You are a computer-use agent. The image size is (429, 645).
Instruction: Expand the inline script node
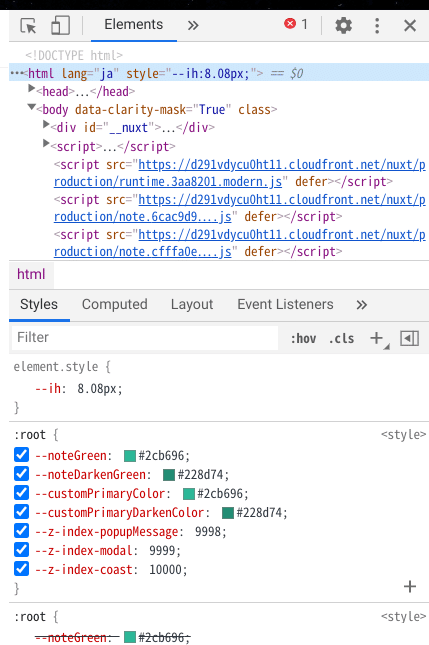point(46,144)
